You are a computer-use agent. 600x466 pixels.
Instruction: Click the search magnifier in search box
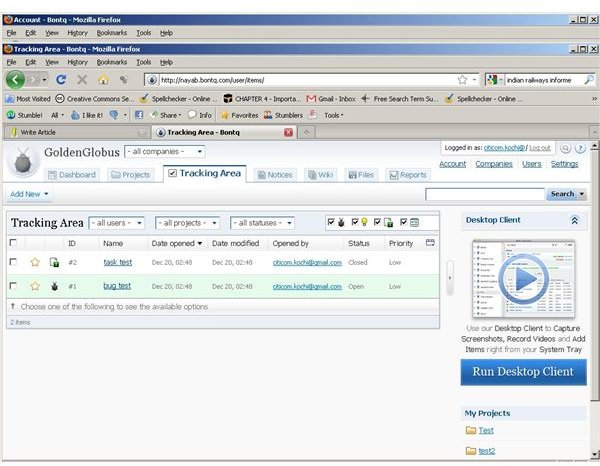coord(589,80)
